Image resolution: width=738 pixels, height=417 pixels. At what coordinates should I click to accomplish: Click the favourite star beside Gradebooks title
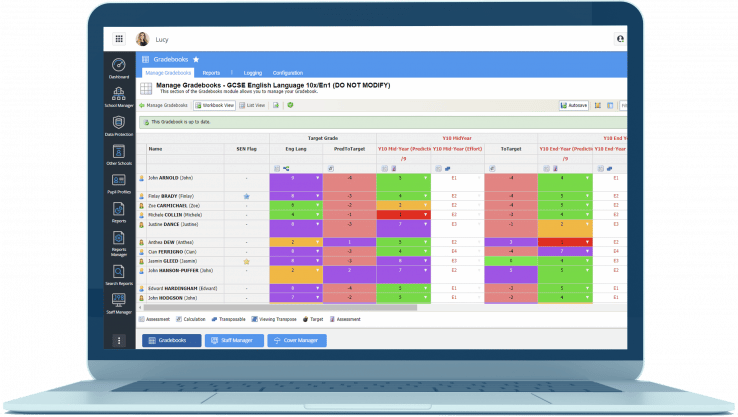pos(196,59)
